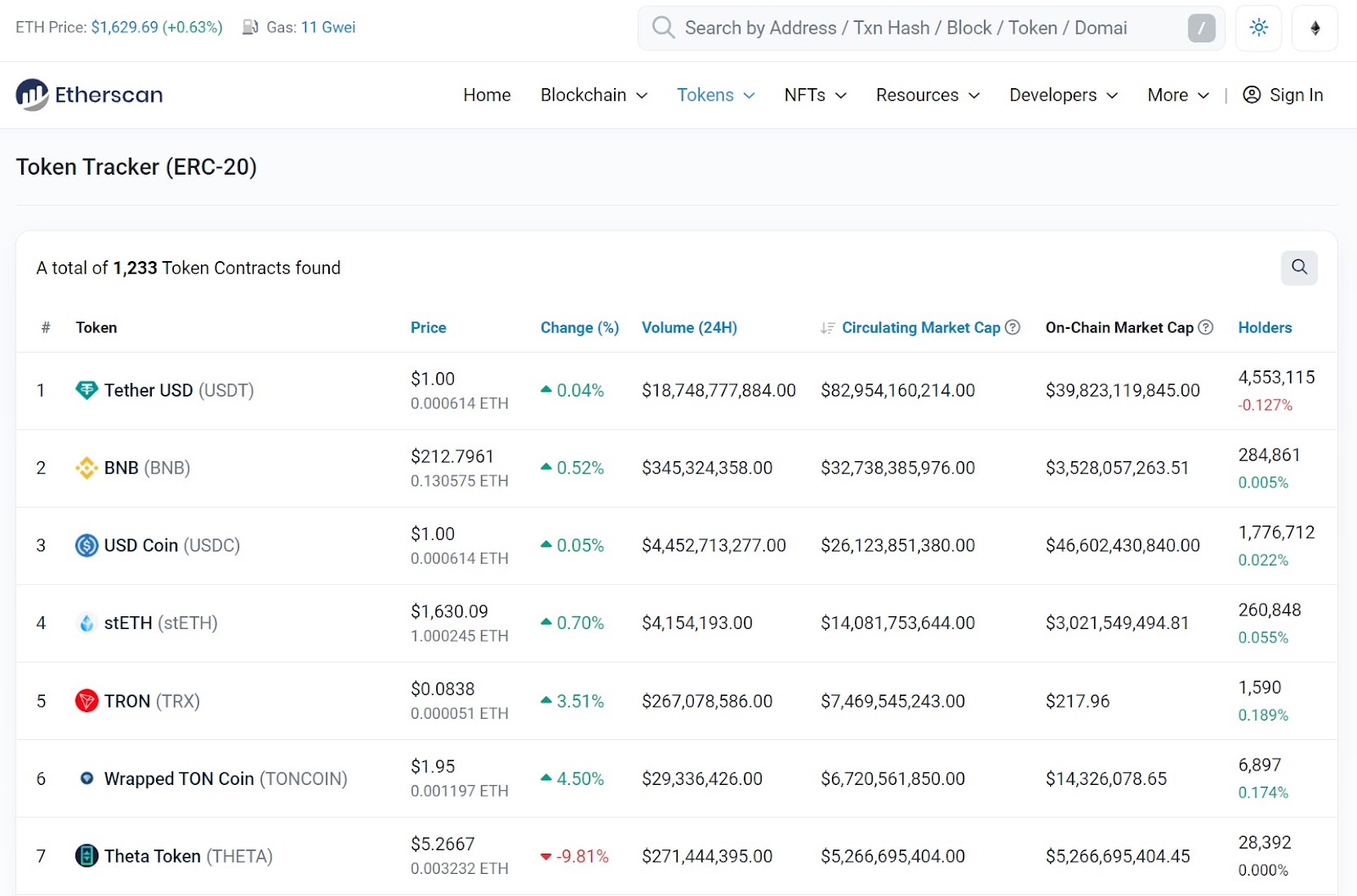Open USD Coin (USDC) token page
This screenshot has width=1357, height=896.
(172, 545)
